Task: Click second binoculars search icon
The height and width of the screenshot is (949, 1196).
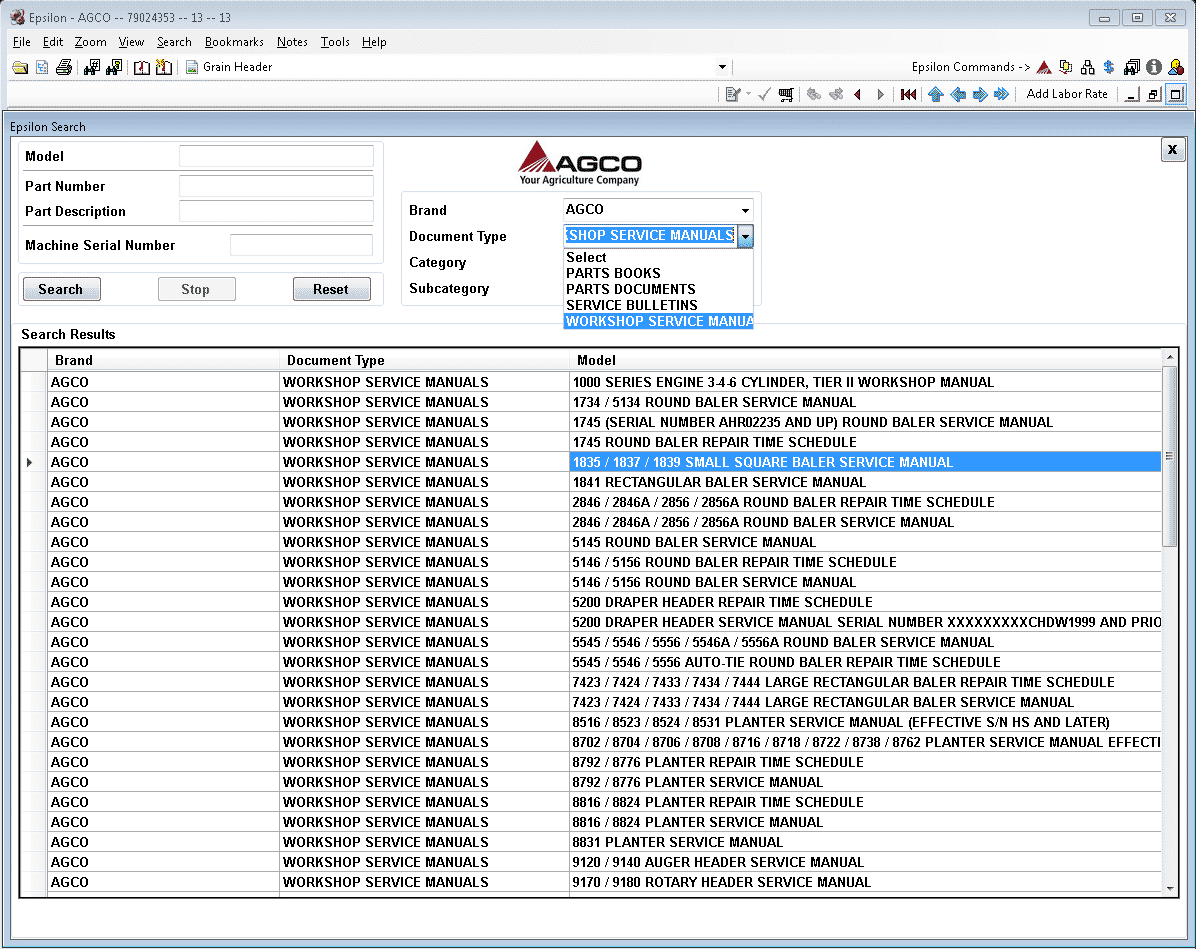Action: [114, 67]
